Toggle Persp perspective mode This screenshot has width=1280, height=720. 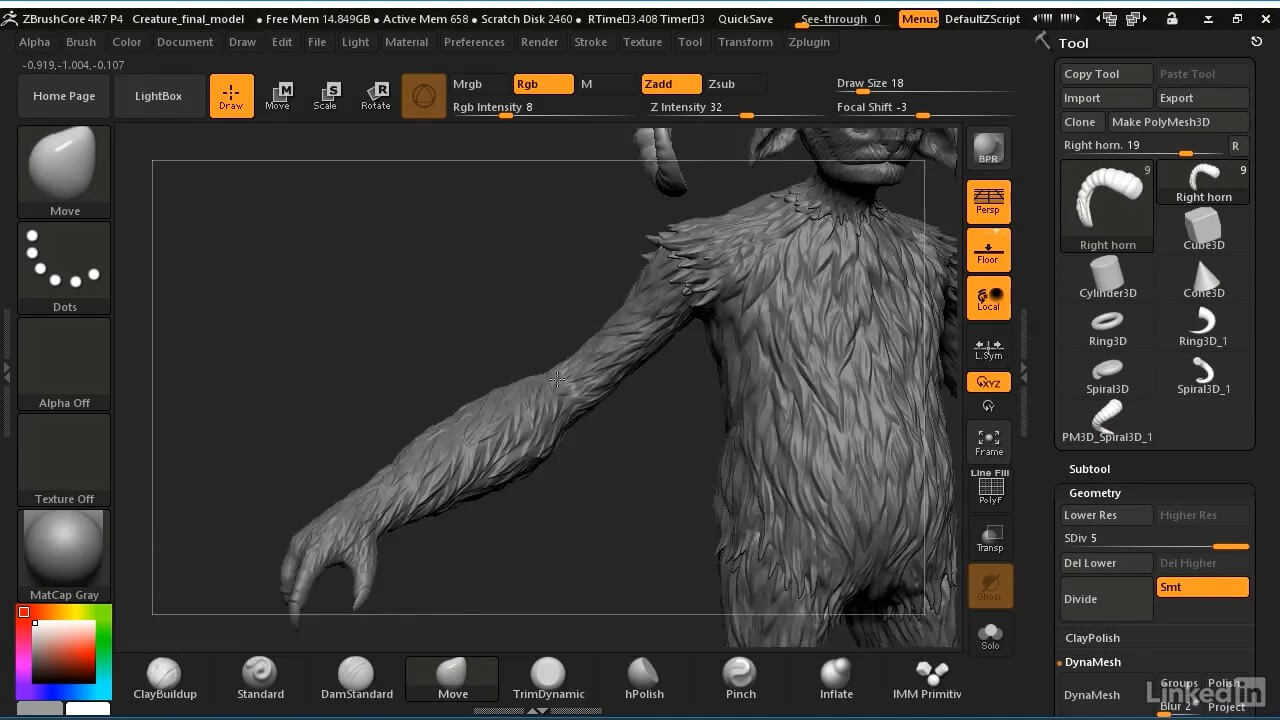coord(988,201)
